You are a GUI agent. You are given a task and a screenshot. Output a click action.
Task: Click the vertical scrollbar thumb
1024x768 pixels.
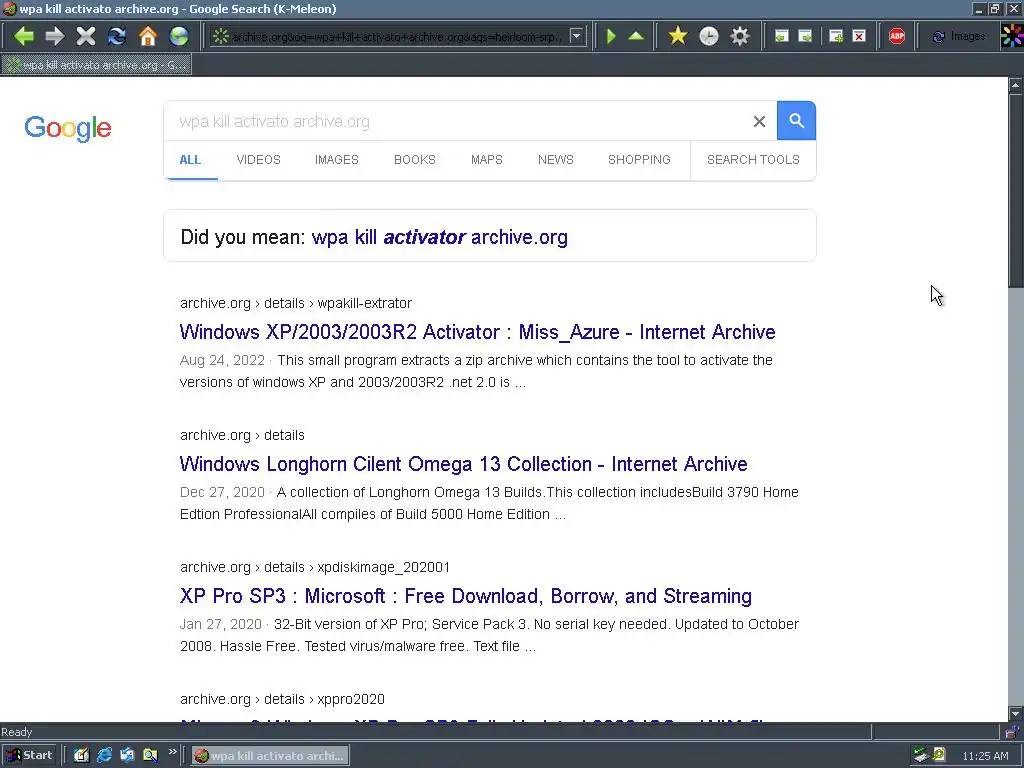(x=1016, y=190)
